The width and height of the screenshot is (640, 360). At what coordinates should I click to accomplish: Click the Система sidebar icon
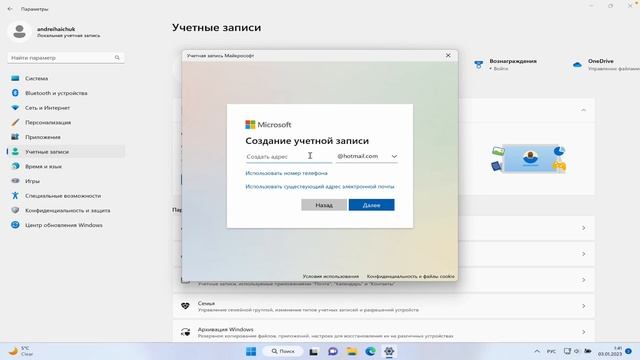(15, 78)
